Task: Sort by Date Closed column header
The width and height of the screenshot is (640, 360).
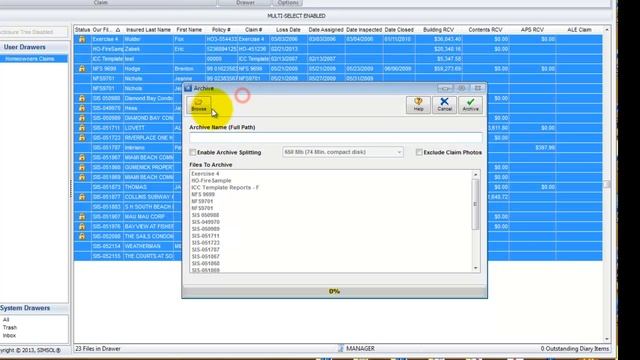Action: click(x=399, y=30)
